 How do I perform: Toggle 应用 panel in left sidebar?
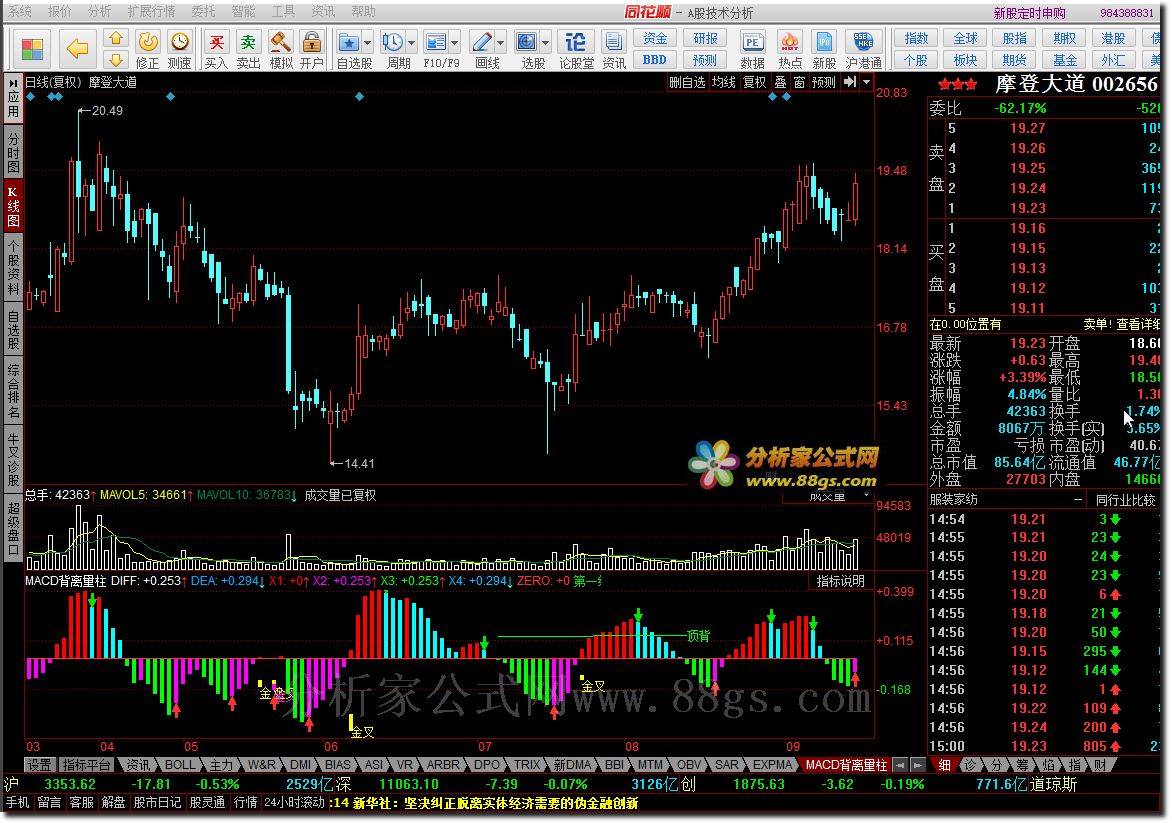click(x=13, y=98)
